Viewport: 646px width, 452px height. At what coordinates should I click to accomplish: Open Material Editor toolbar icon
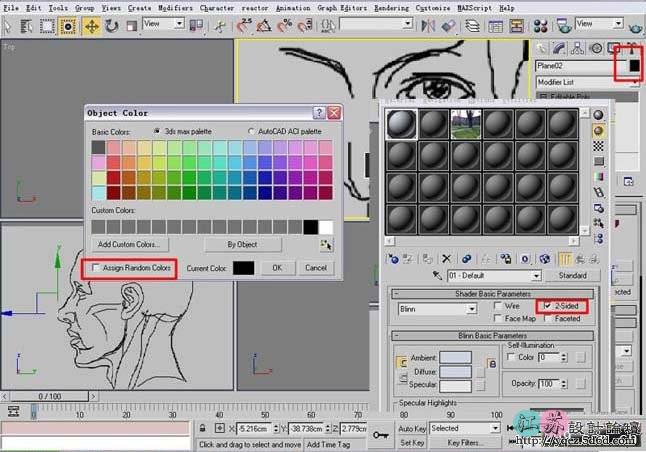coord(540,26)
